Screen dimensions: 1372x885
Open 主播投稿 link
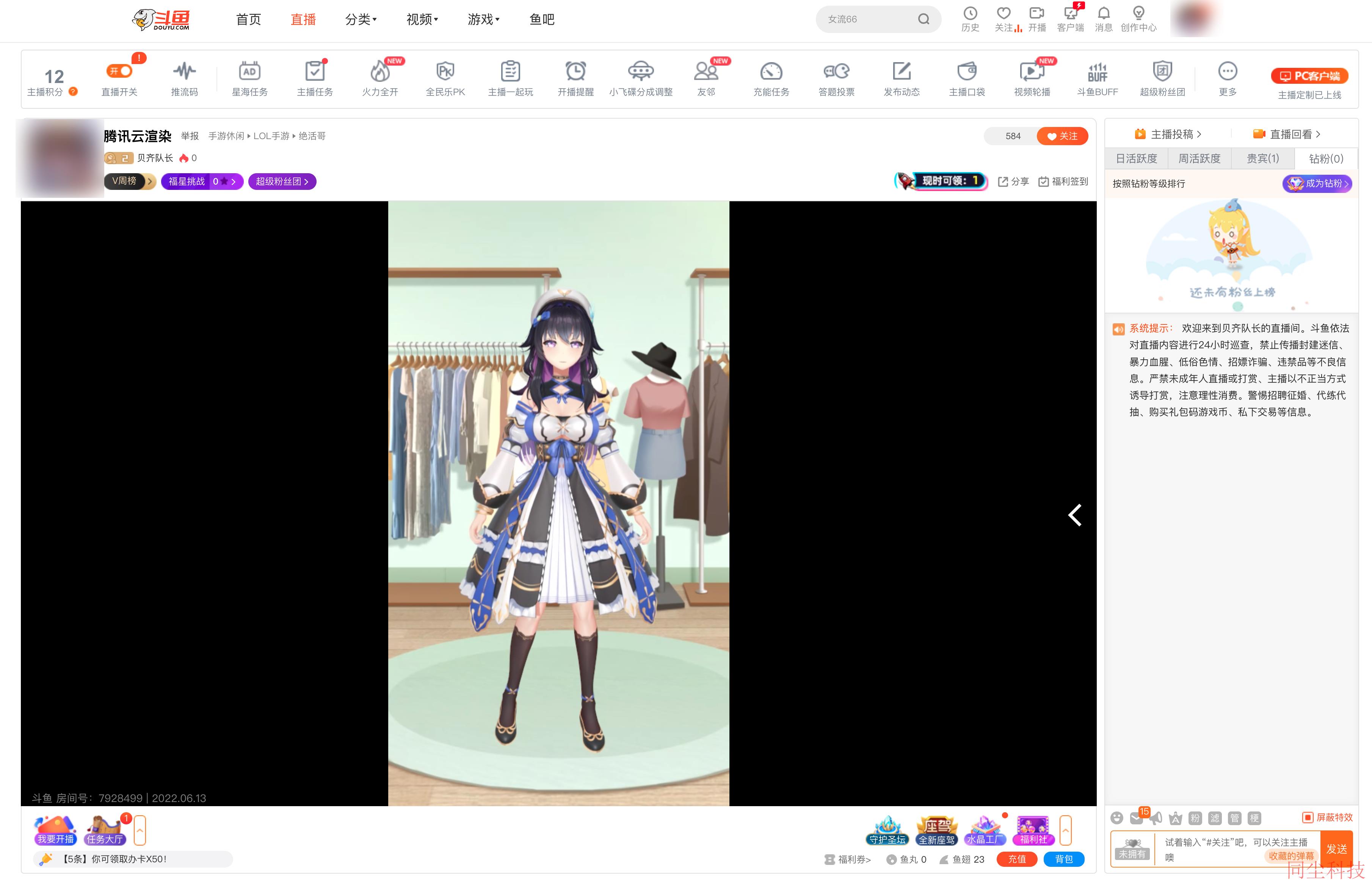[1167, 135]
